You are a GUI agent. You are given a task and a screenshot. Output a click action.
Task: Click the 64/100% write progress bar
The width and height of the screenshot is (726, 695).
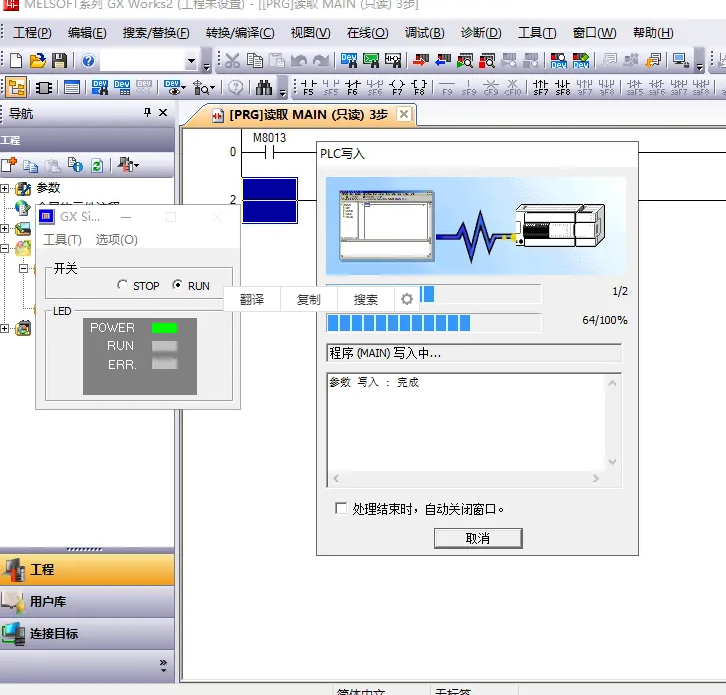click(434, 323)
